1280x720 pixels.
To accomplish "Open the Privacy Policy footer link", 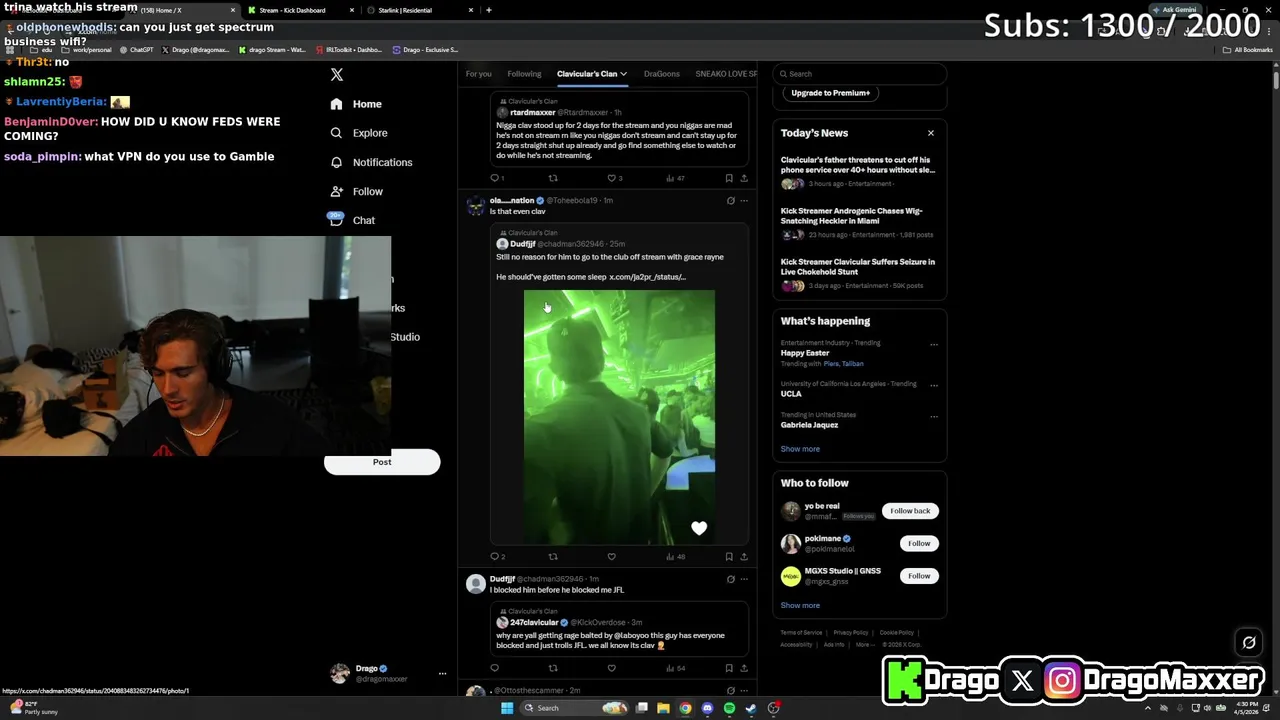I will [x=851, y=632].
